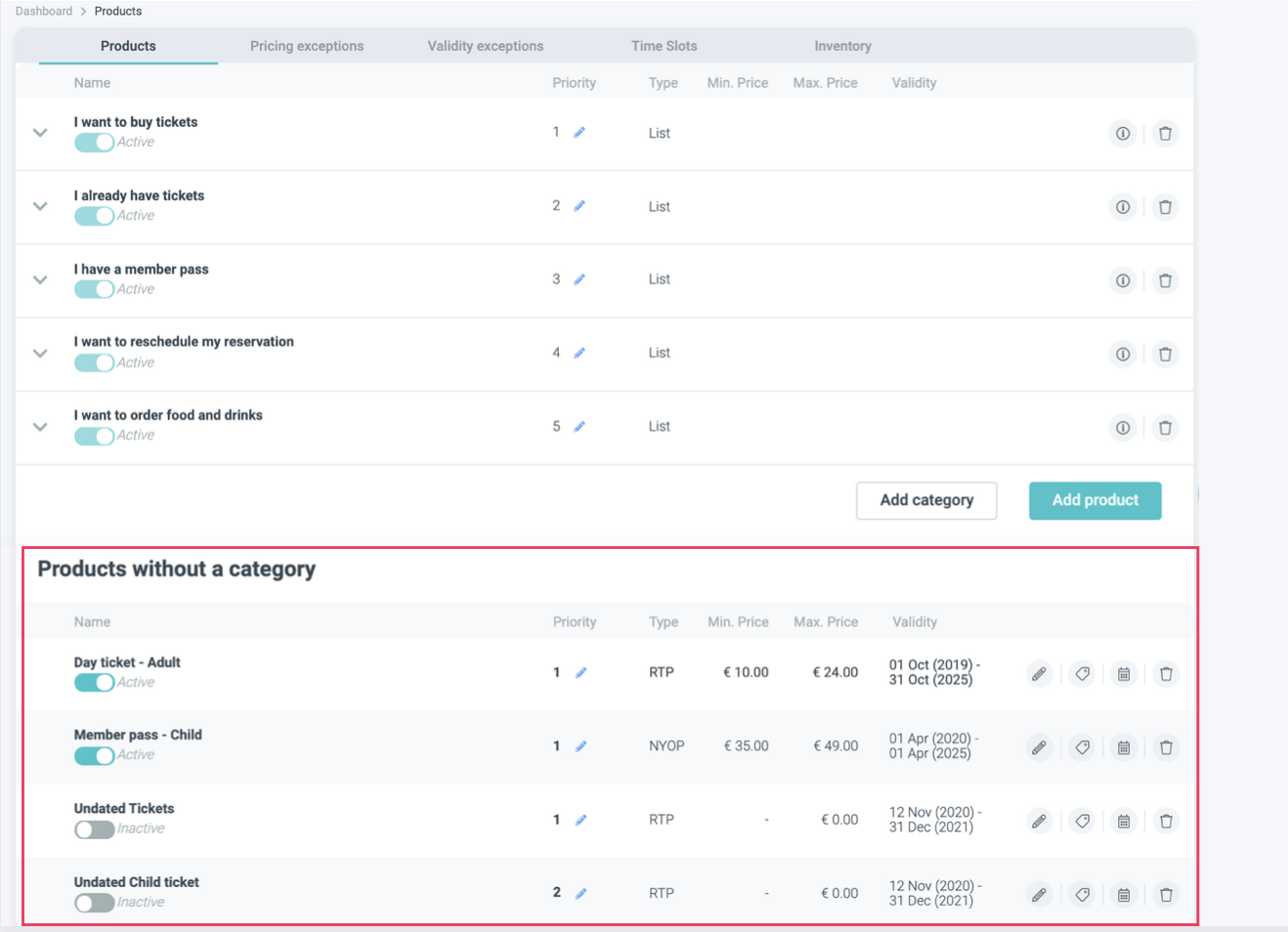Click the Add category button

[x=925, y=500]
